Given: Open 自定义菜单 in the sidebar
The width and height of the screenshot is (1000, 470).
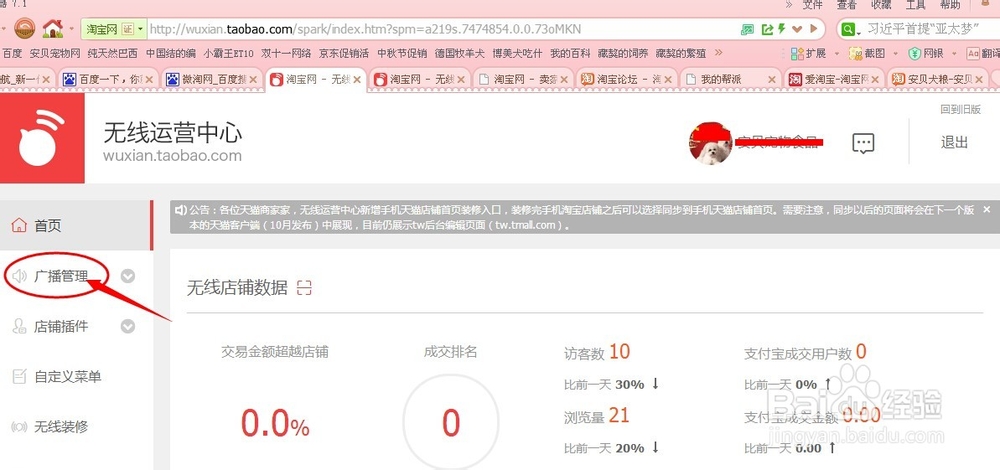Looking at the screenshot, I should coord(67,377).
